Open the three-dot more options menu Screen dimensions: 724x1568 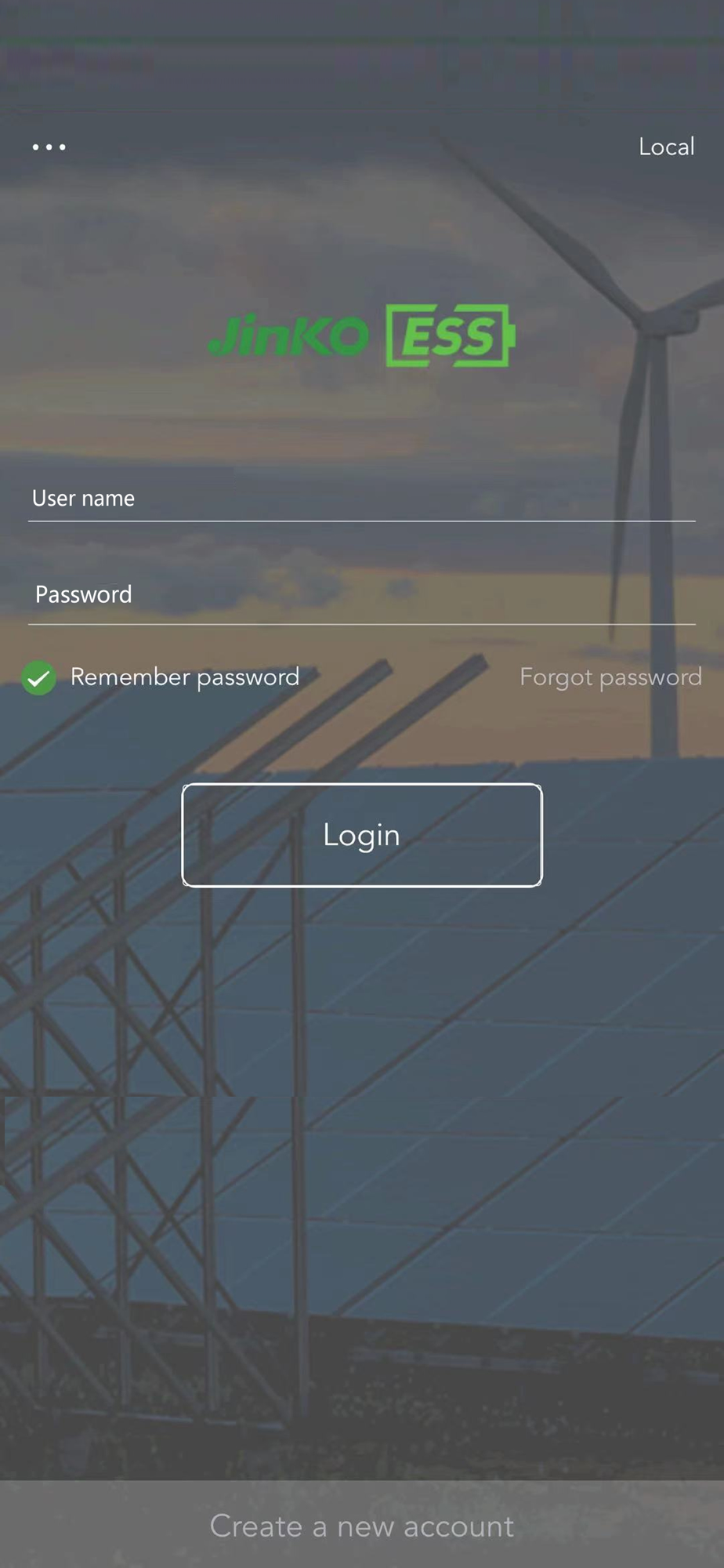(49, 147)
